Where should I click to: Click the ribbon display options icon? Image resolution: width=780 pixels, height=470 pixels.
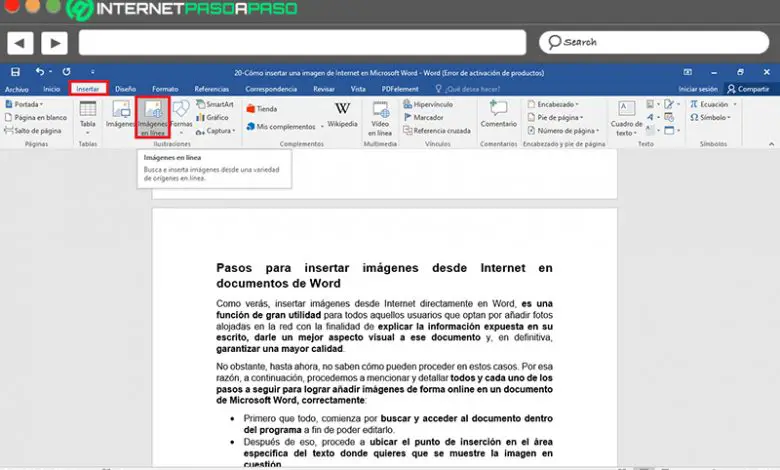(687, 72)
